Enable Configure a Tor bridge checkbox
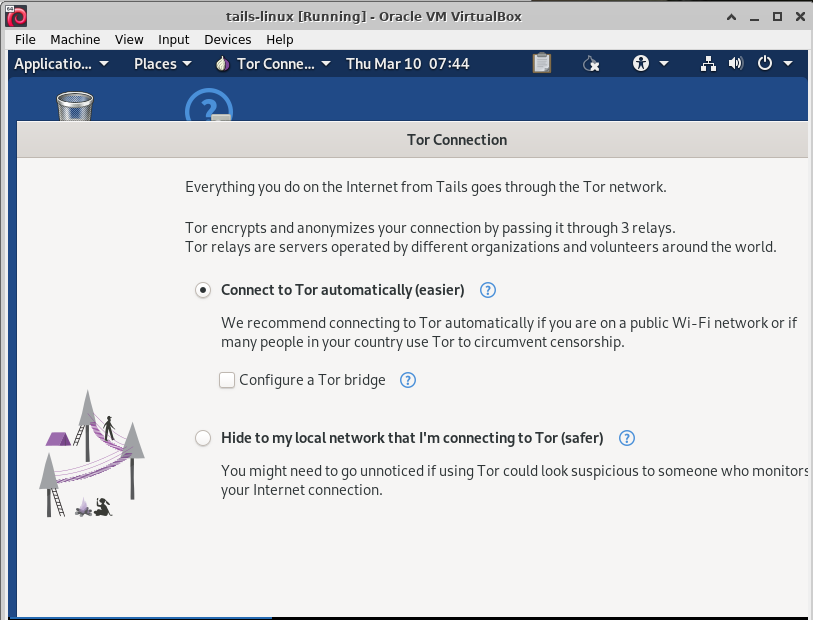Viewport: 813px width, 620px height. [227, 381]
